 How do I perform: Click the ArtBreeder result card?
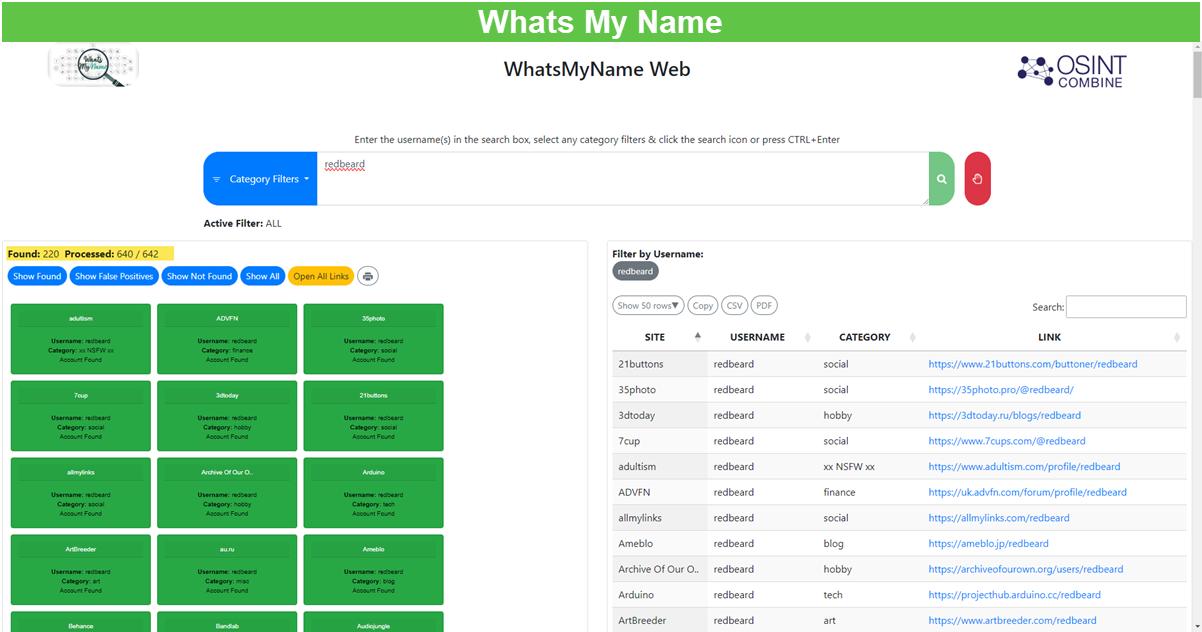tap(81, 570)
